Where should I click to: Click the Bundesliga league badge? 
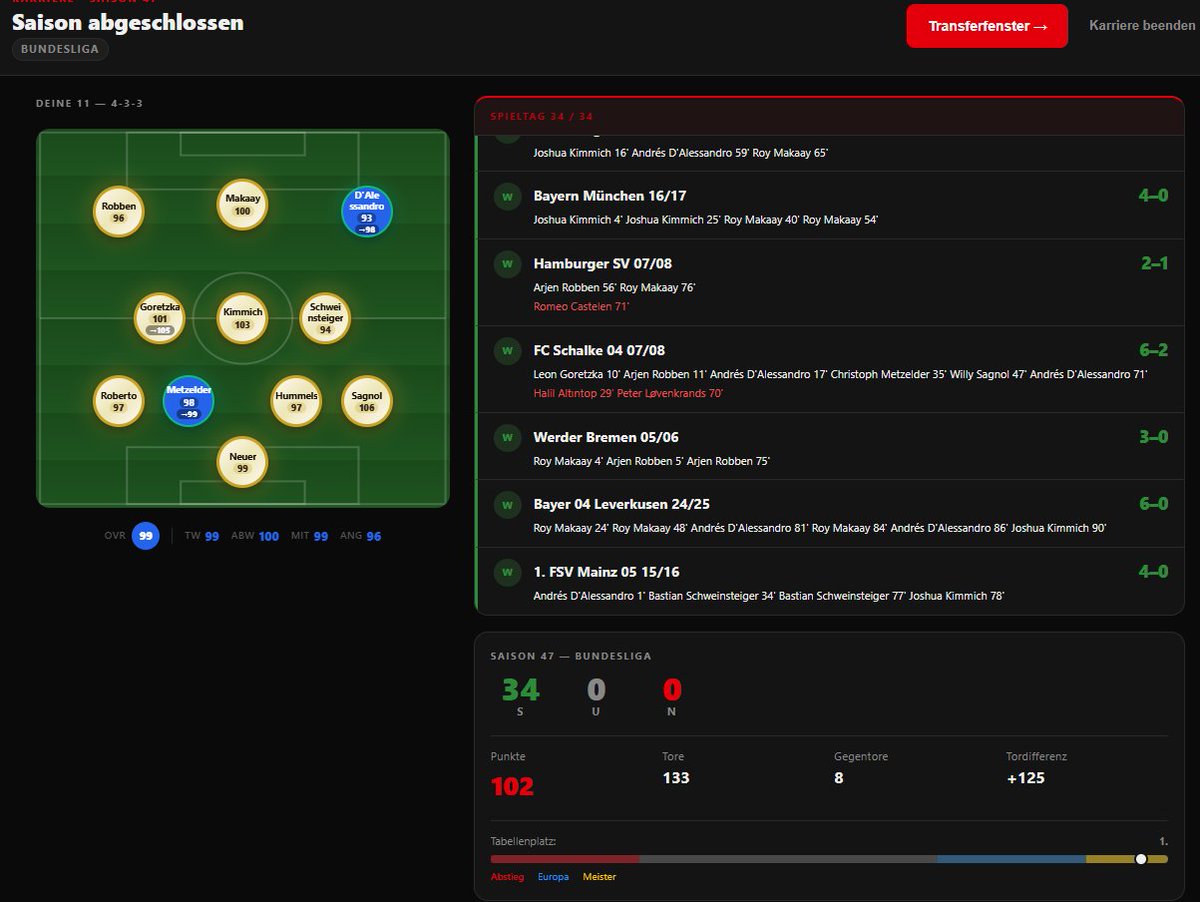(61, 49)
